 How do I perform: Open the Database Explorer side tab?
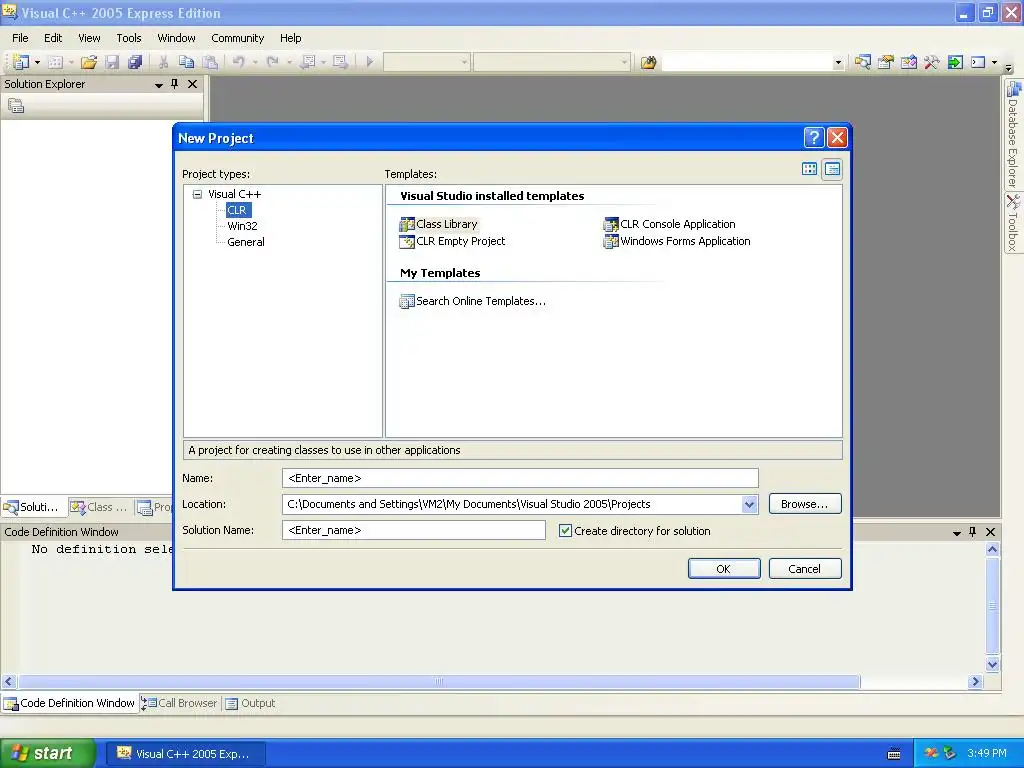[x=1013, y=134]
